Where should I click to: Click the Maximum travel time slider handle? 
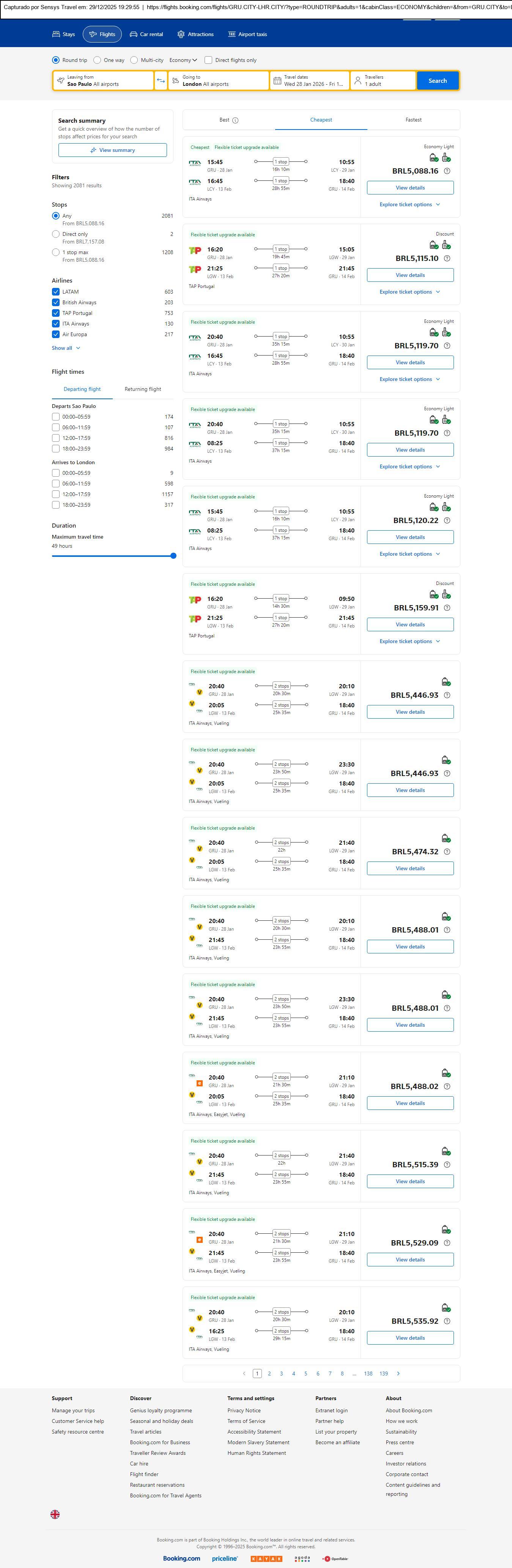[x=173, y=556]
